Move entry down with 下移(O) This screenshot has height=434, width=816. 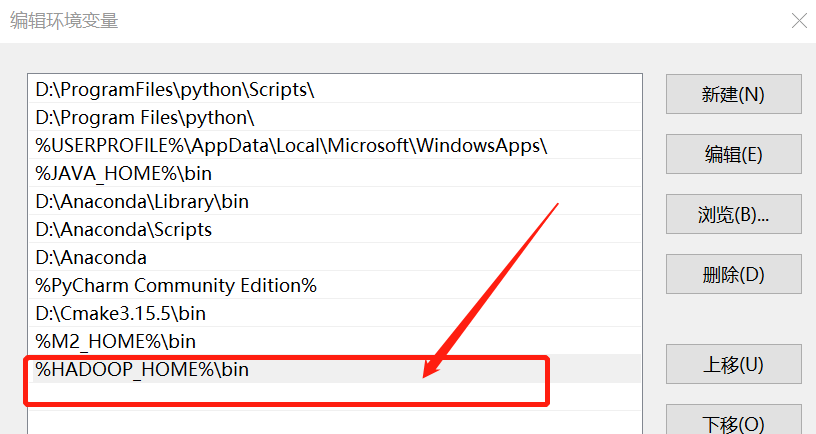click(x=733, y=422)
